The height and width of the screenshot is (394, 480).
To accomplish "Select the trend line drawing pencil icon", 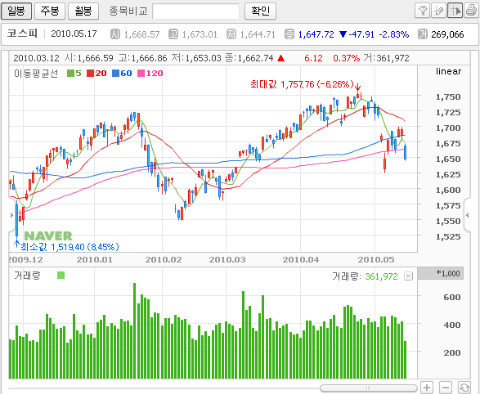I will coord(438,10).
